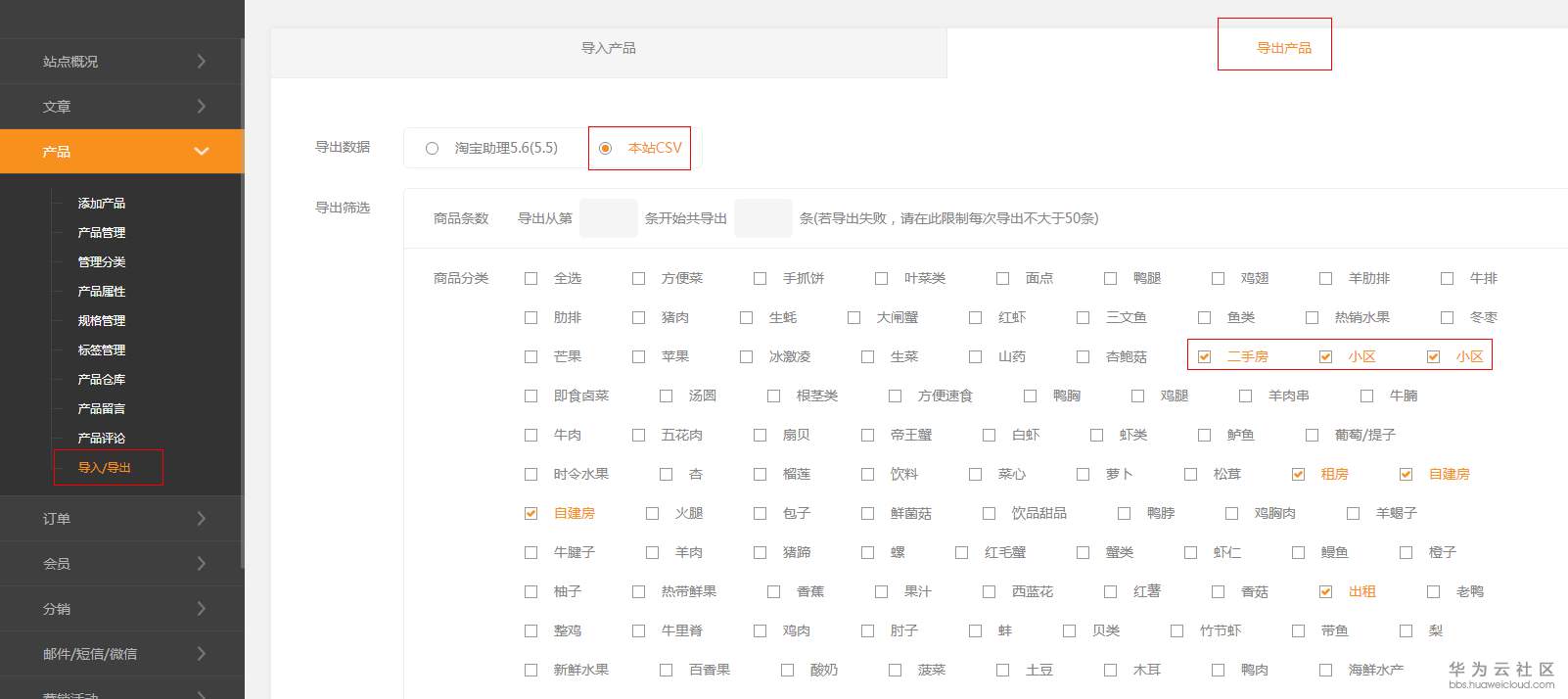Check the 大闸蟹 category checkbox
Image resolution: width=1568 pixels, height=699 pixels.
point(853,317)
